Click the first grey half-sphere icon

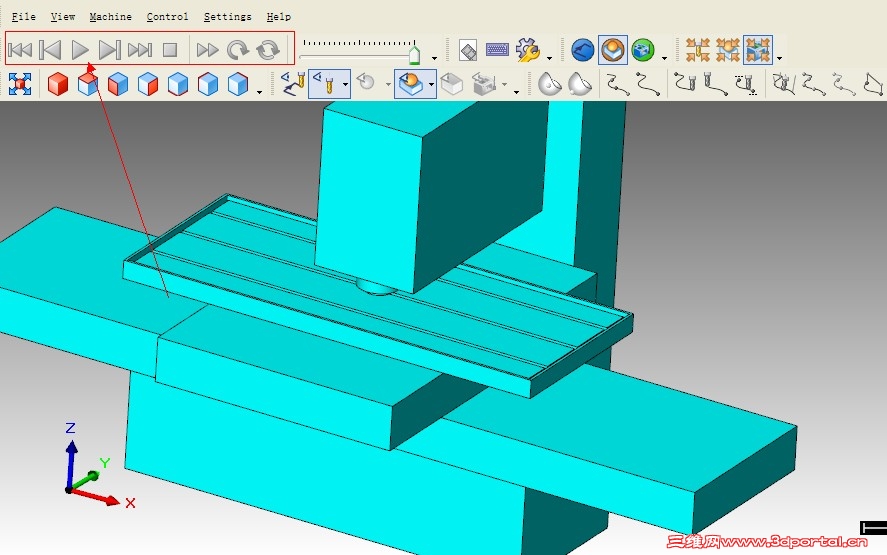pos(549,84)
